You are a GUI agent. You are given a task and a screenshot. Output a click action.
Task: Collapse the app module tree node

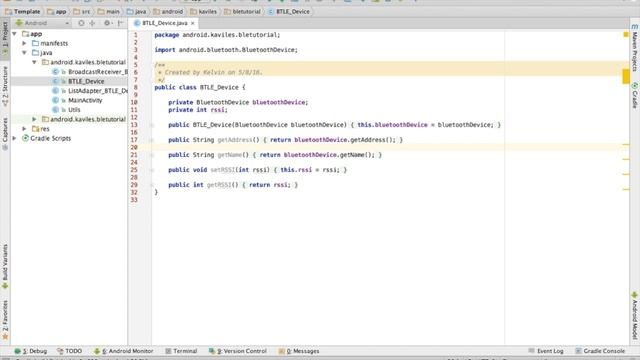click(x=15, y=34)
